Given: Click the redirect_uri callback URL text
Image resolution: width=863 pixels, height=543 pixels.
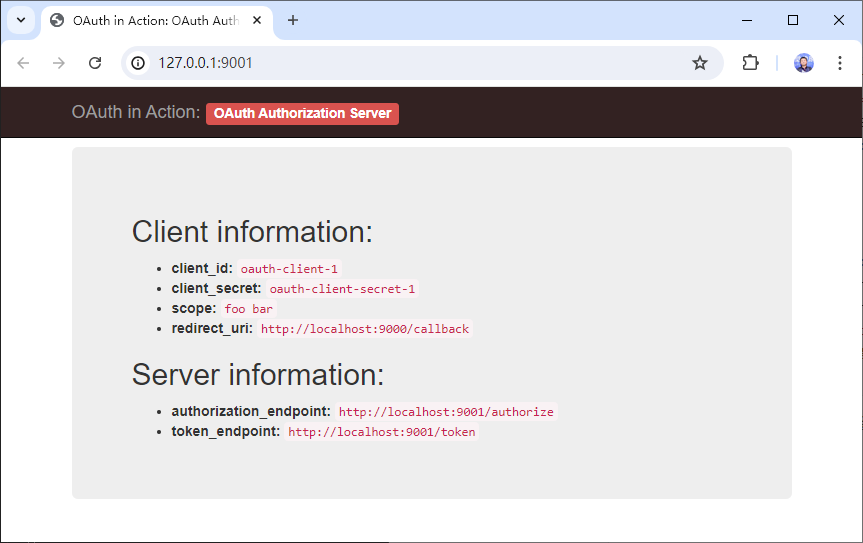Looking at the screenshot, I should (364, 329).
